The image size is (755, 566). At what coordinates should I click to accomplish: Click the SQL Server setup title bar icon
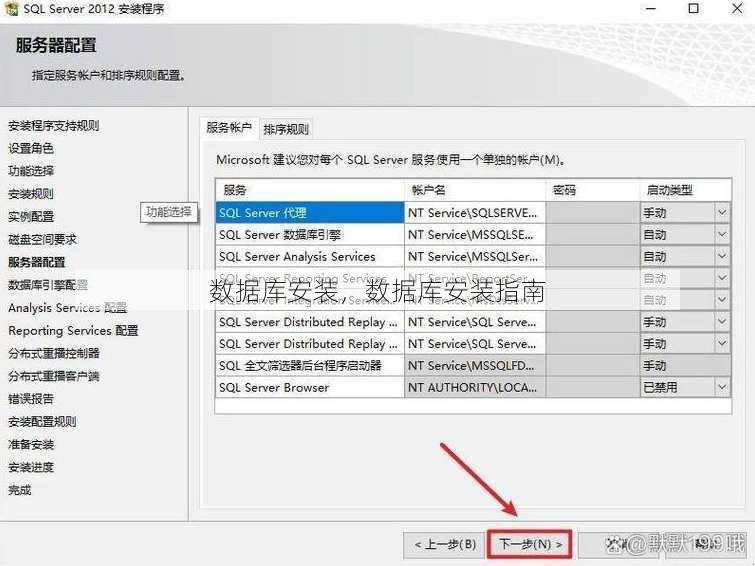pos(11,8)
